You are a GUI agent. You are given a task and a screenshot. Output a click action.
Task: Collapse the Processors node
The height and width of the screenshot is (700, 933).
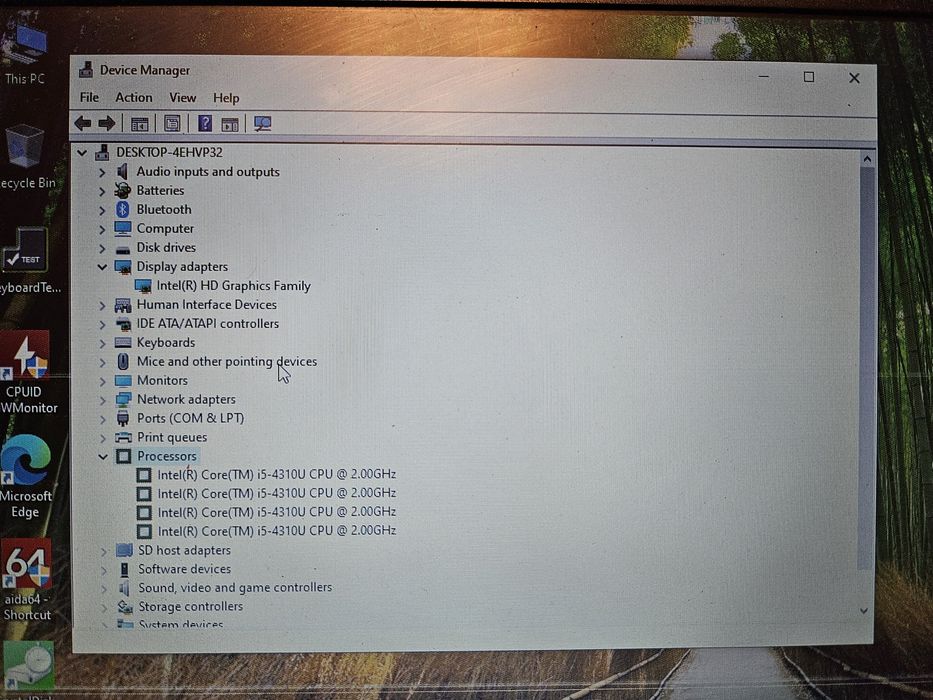point(102,457)
